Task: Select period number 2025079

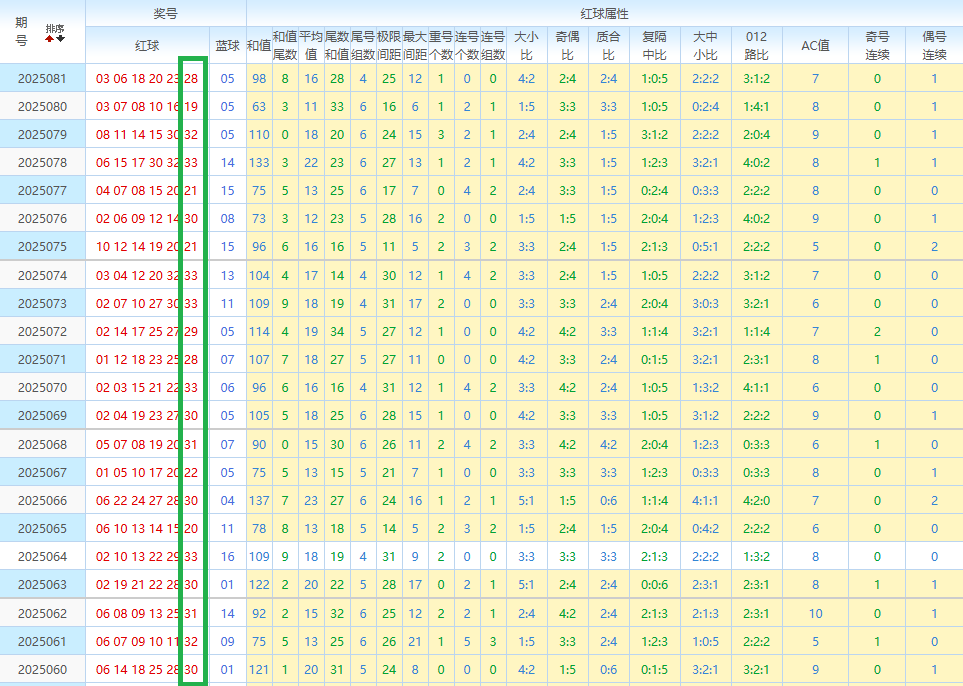Action: tap(42, 134)
